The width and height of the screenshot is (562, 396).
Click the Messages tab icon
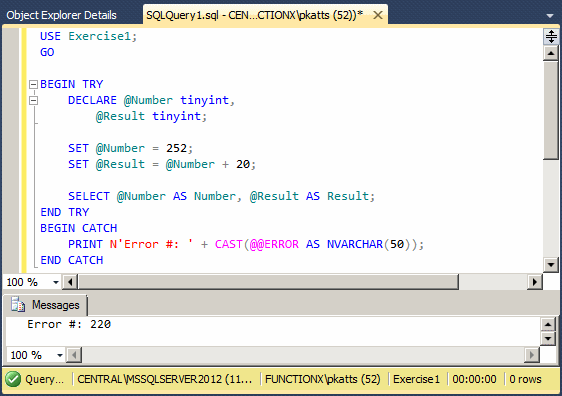[x=18, y=305]
